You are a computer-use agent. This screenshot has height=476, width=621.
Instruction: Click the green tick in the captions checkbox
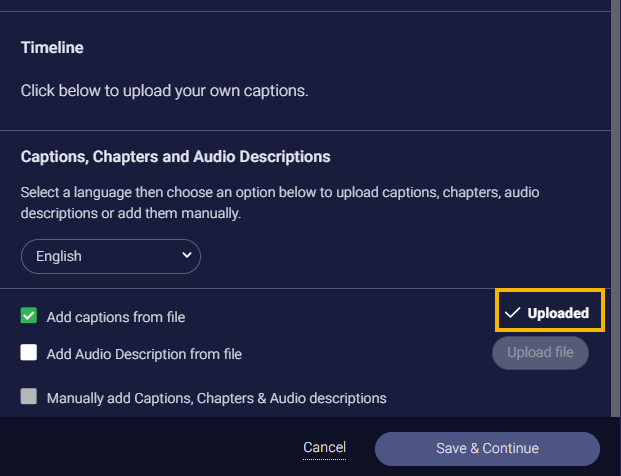click(29, 316)
